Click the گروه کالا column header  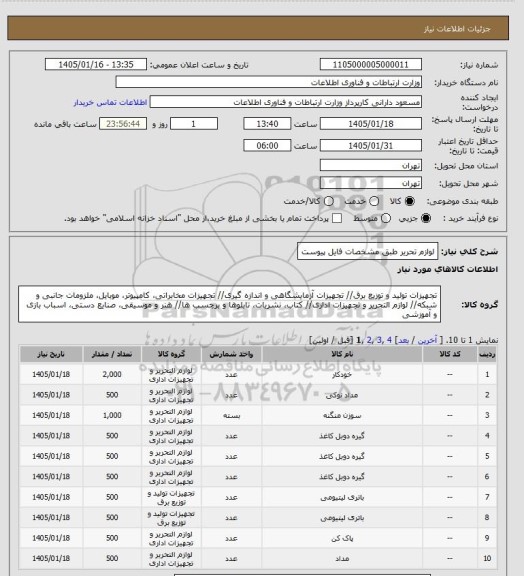point(171,354)
